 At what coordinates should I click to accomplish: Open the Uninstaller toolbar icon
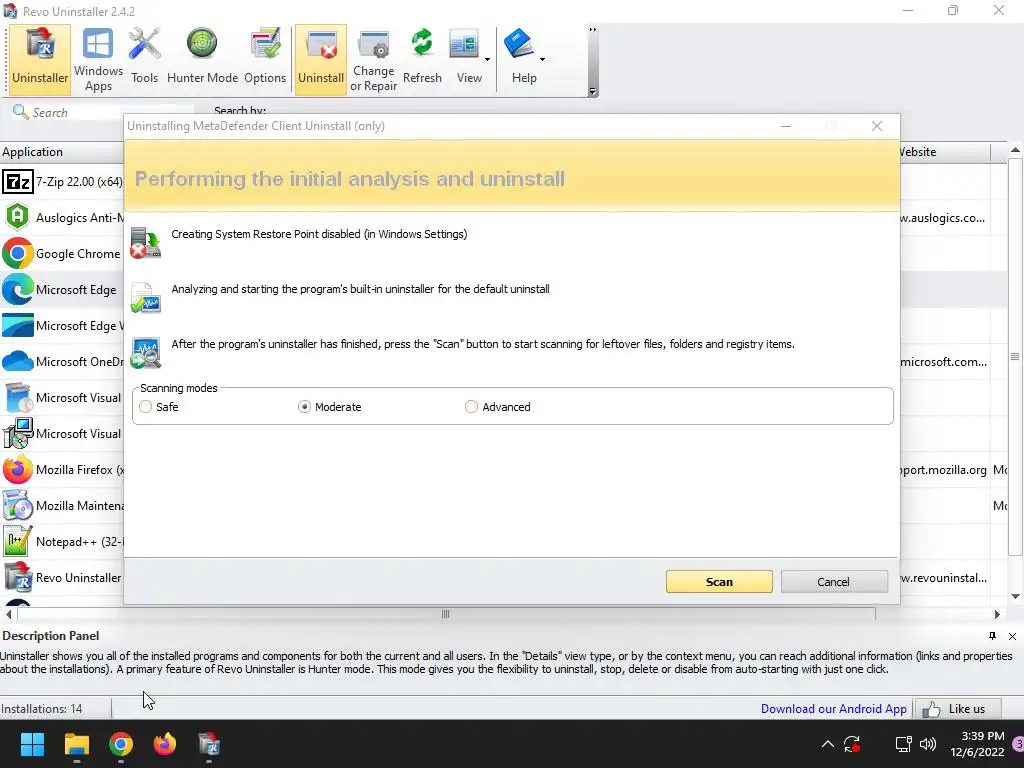pos(40,59)
